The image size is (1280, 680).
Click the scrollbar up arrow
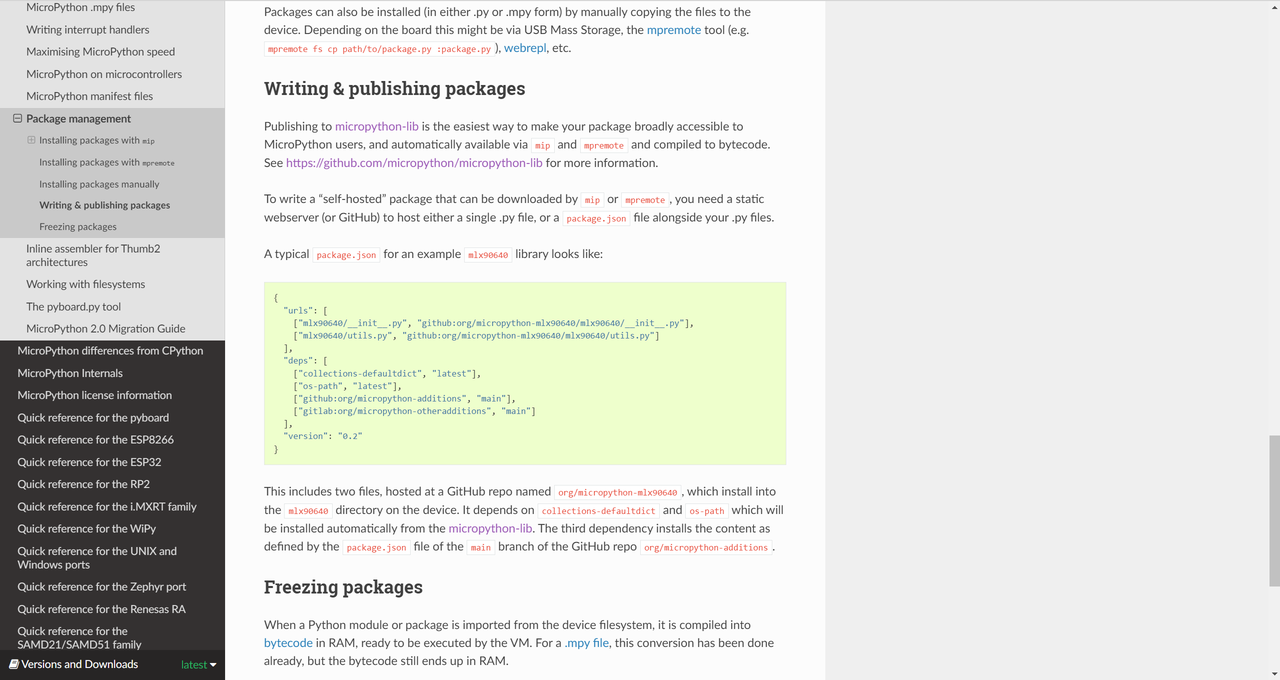[1273, 7]
